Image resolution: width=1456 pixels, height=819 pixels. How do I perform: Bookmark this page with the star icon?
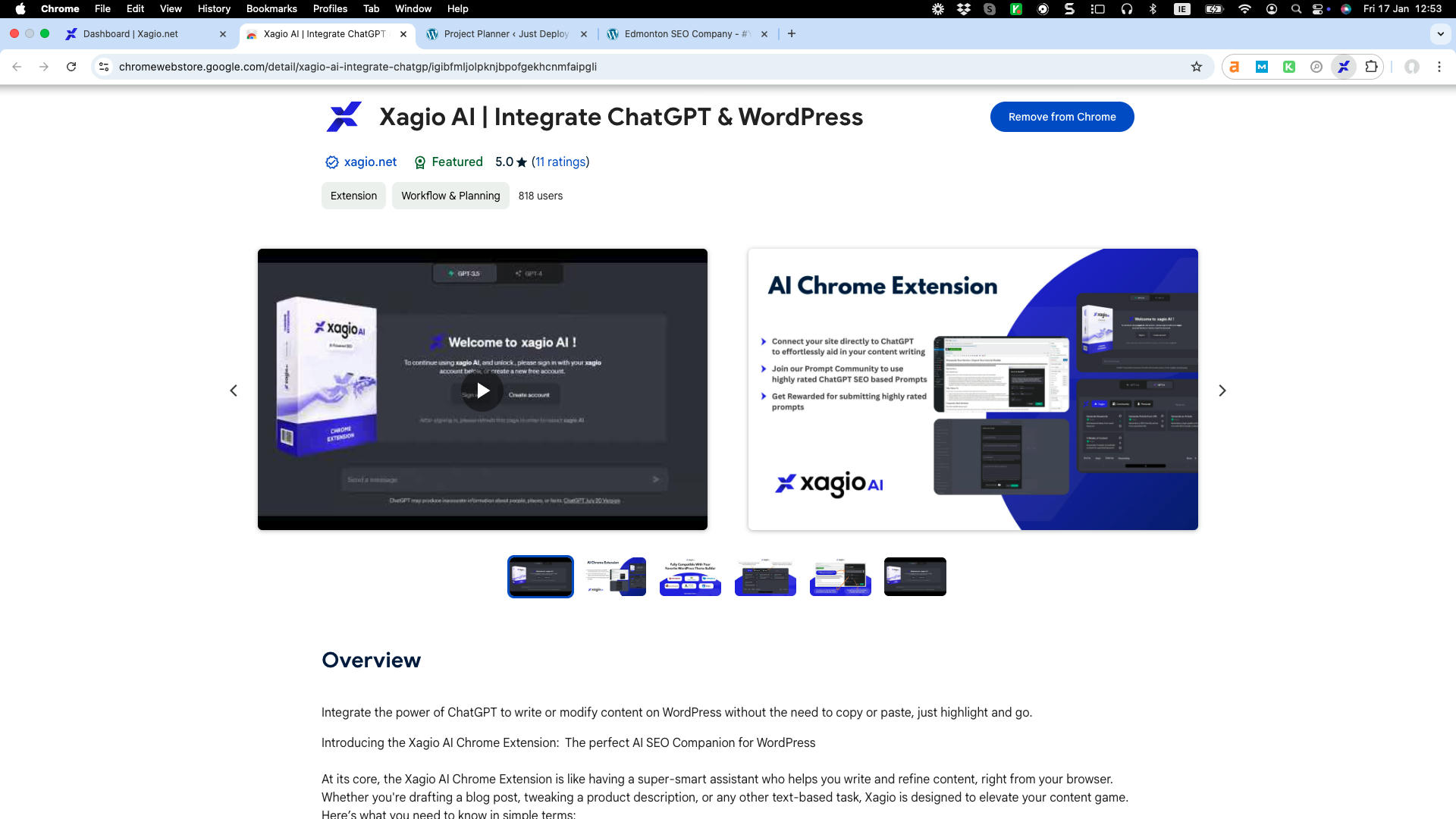[x=1197, y=67]
